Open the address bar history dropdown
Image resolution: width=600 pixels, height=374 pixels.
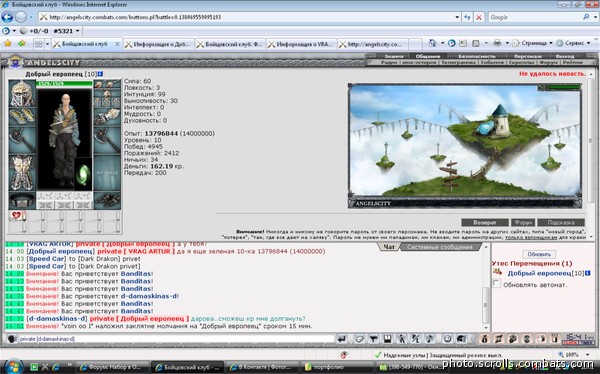tap(457, 17)
